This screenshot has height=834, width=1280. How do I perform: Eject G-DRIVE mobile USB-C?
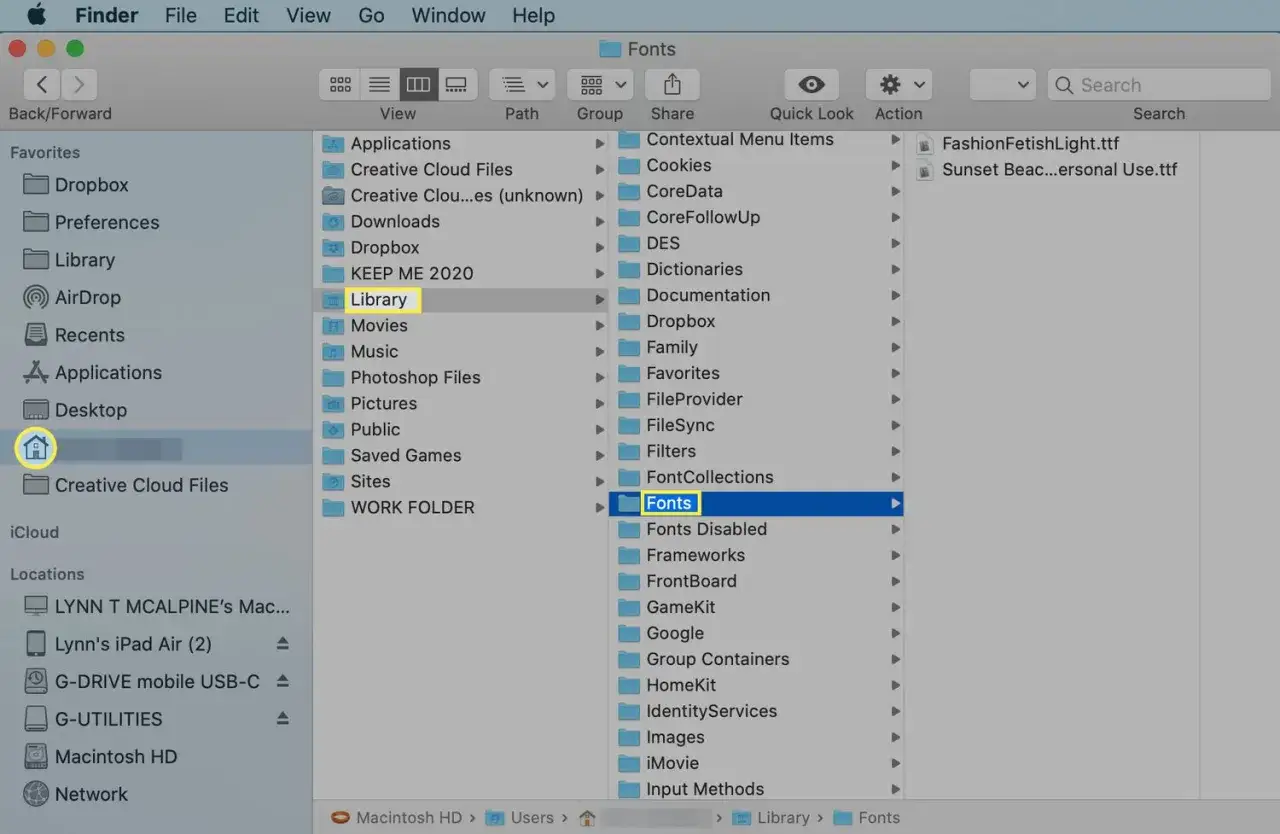coord(282,681)
